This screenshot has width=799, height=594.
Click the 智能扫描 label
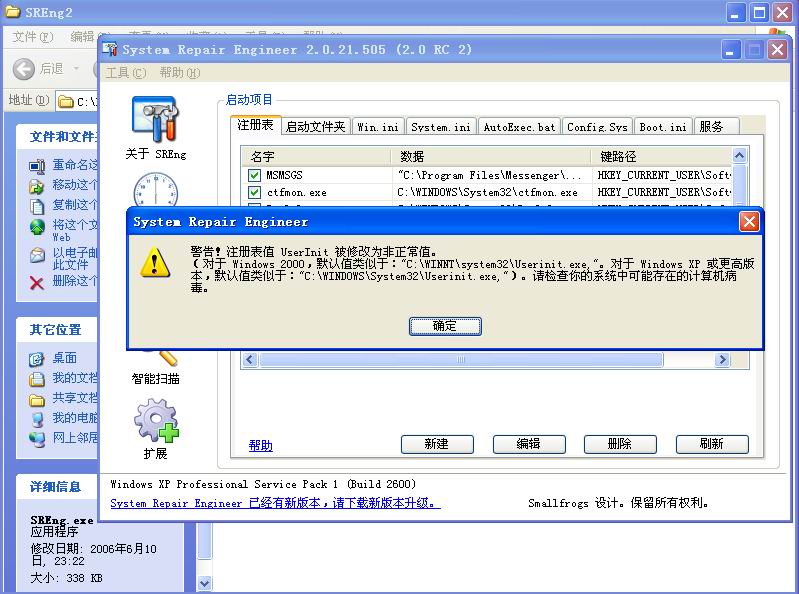coord(155,379)
